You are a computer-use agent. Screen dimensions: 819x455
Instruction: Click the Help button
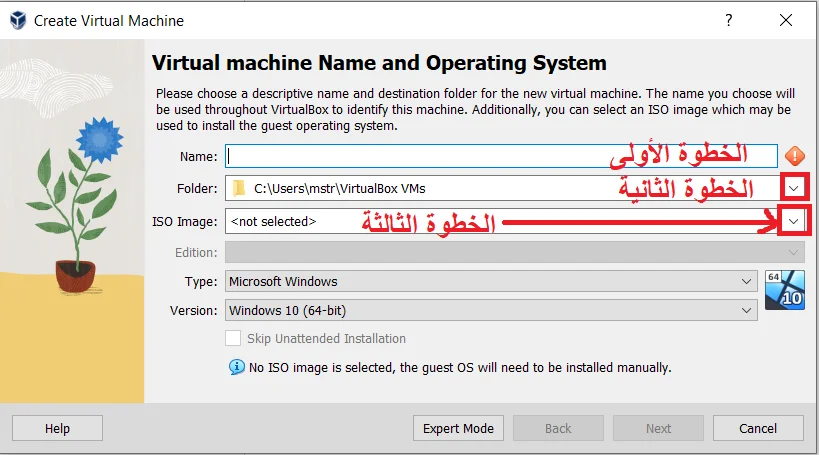57,428
